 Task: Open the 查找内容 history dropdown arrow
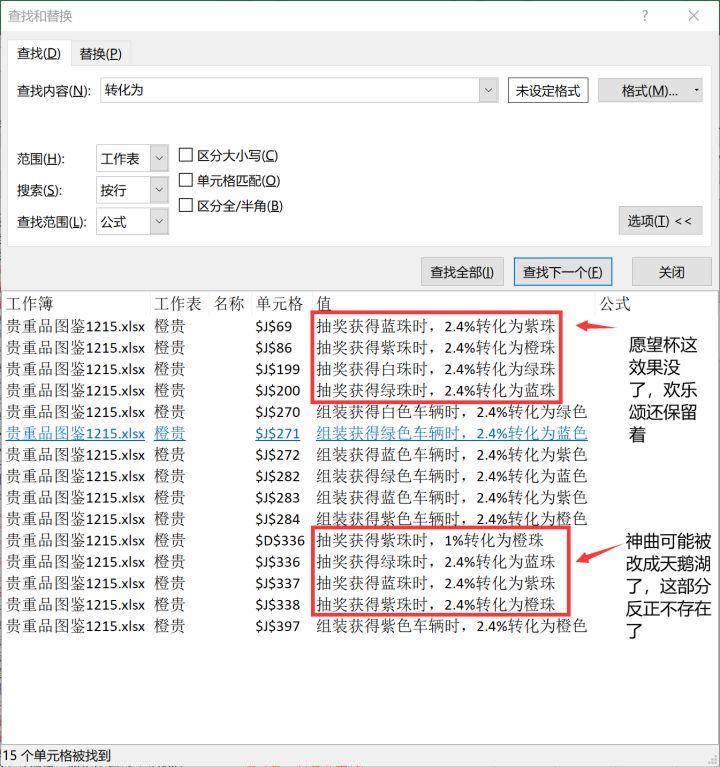coord(488,90)
